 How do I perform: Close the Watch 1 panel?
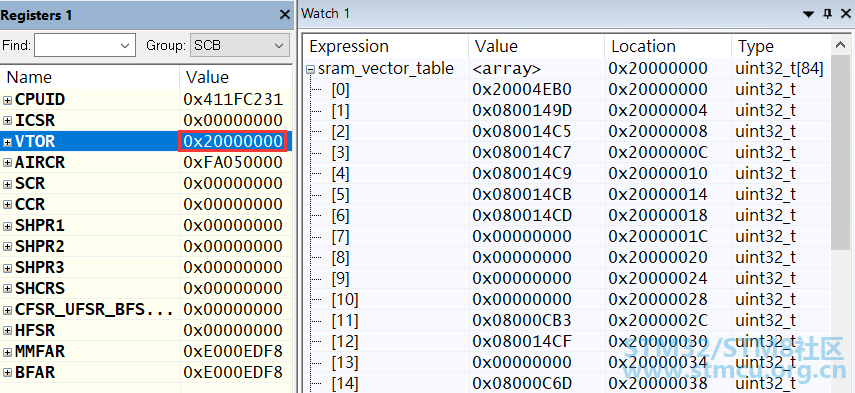point(846,14)
